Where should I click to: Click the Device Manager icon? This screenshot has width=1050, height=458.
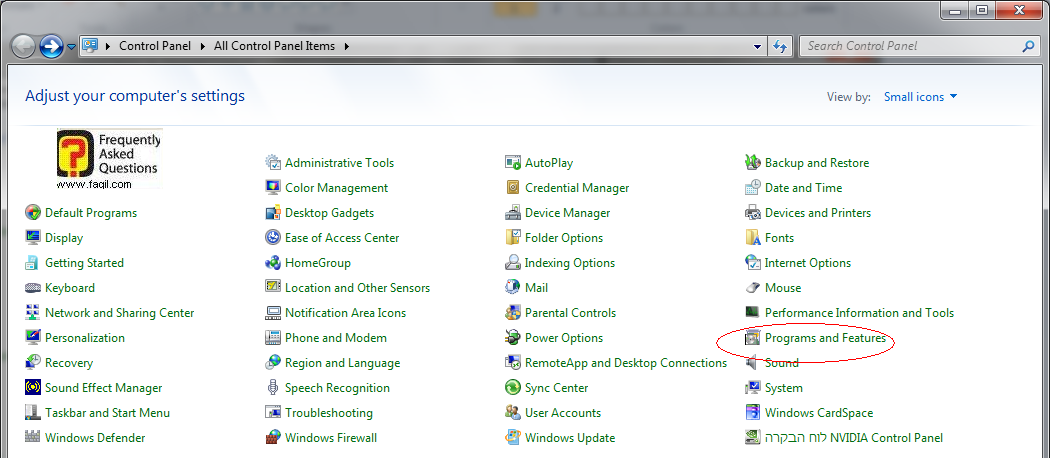pyautogui.click(x=513, y=213)
